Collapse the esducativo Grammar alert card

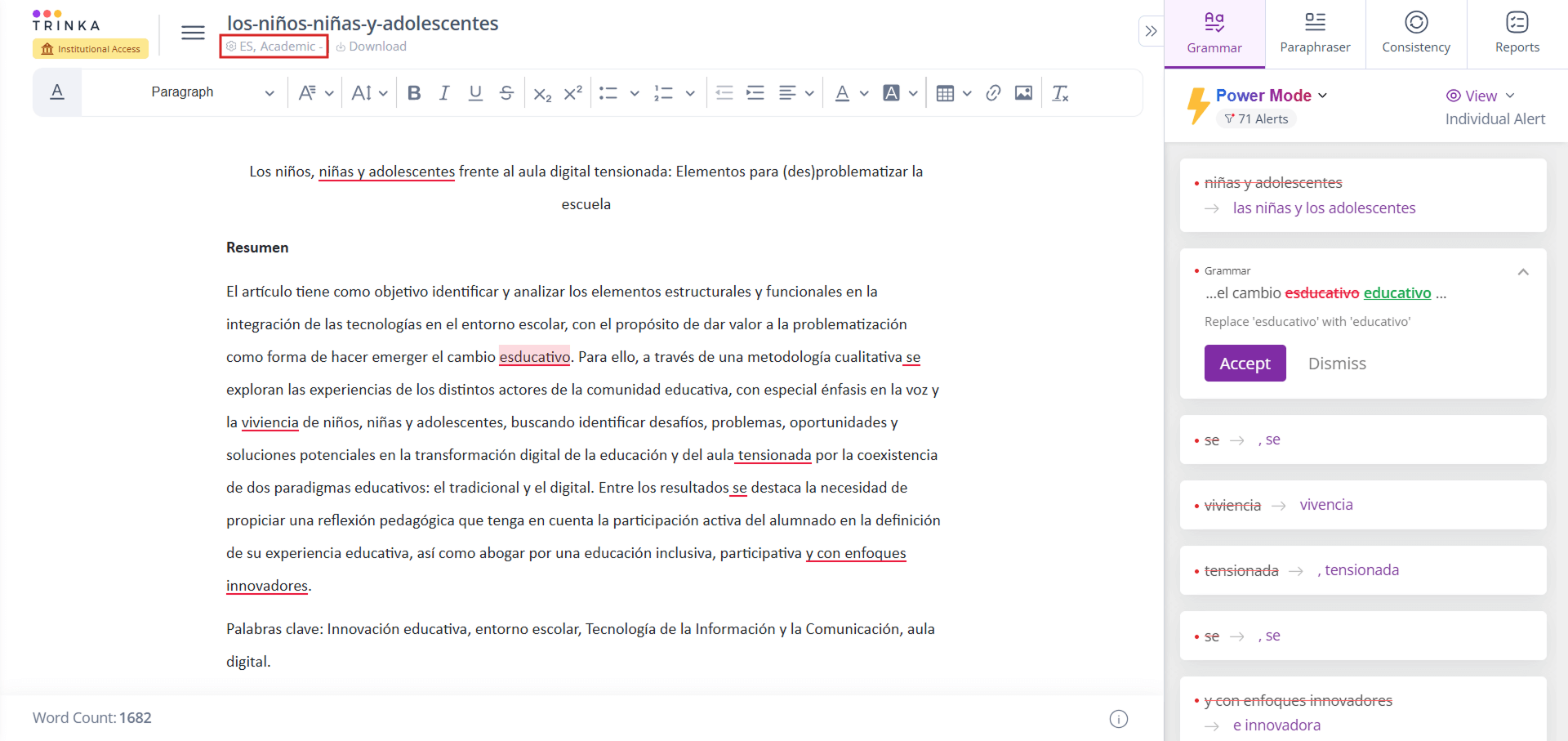1523,272
